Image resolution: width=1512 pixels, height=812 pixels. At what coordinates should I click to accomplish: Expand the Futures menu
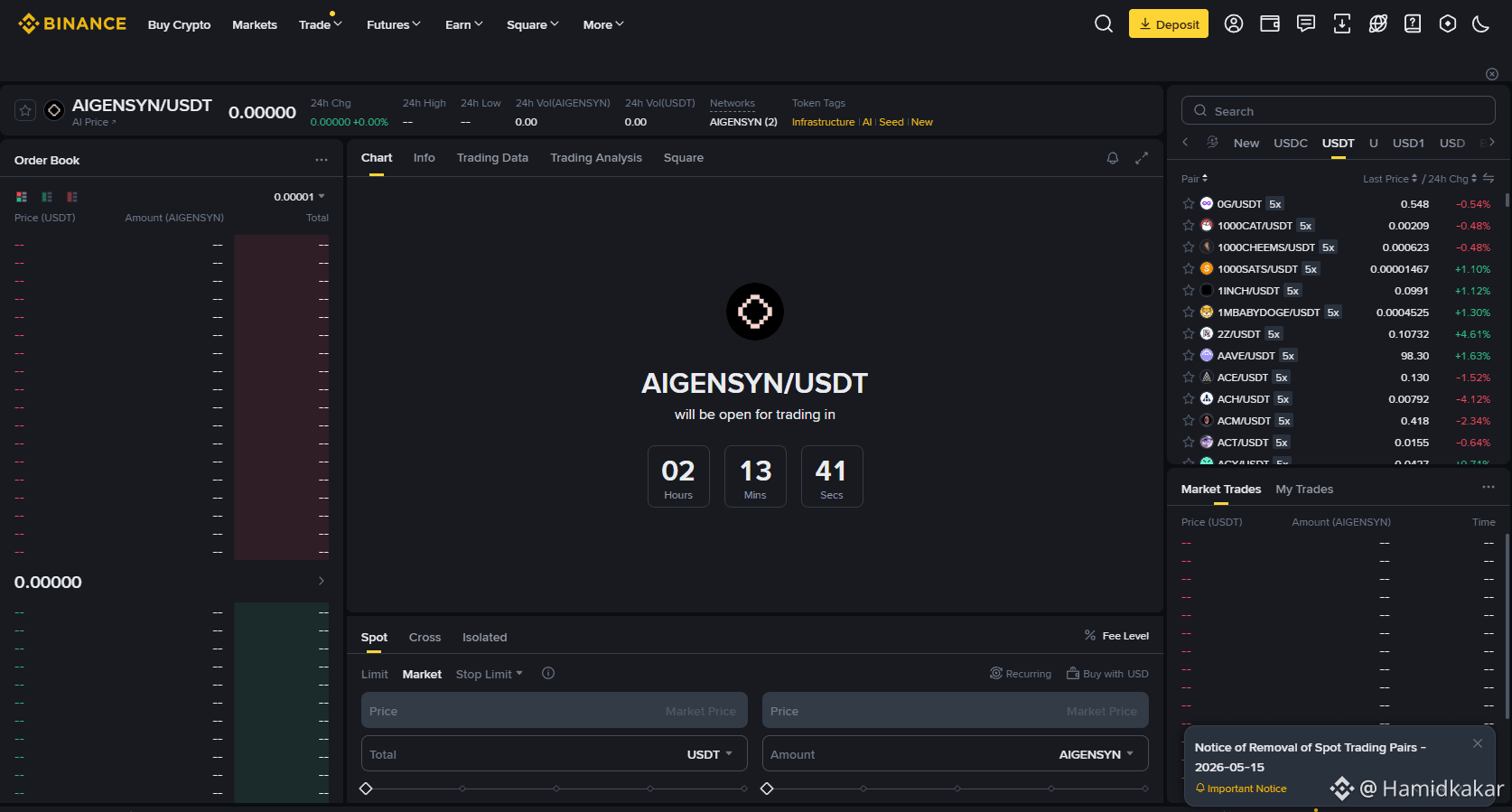(394, 24)
